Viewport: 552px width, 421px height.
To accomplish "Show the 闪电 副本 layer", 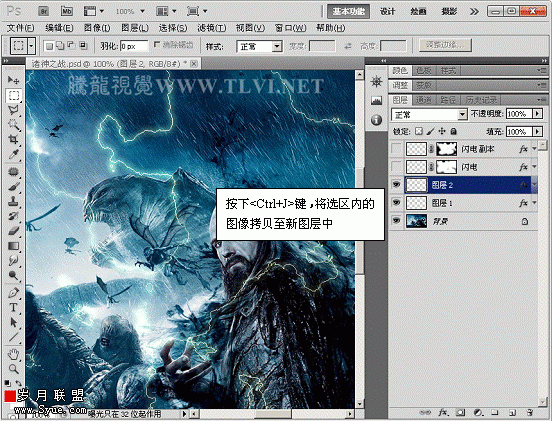I will [396, 149].
